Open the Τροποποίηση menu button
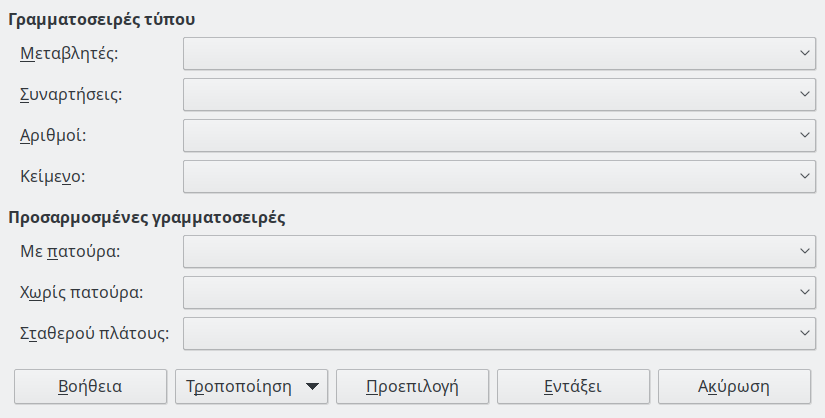This screenshot has width=825, height=418. [x=240, y=385]
